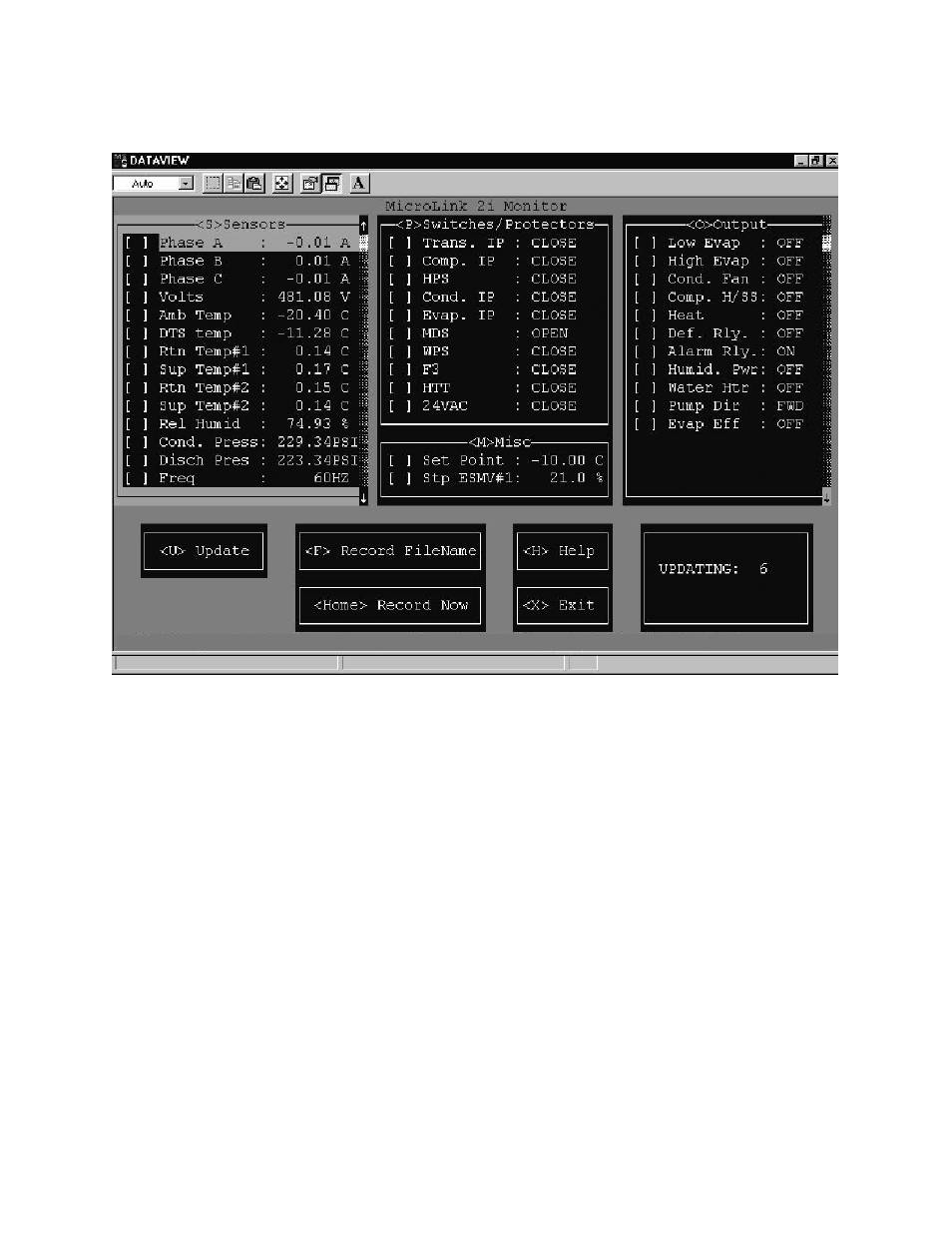The image size is (952, 1233).
Task: Select the Freq sensor checkbox
Action: (x=138, y=478)
